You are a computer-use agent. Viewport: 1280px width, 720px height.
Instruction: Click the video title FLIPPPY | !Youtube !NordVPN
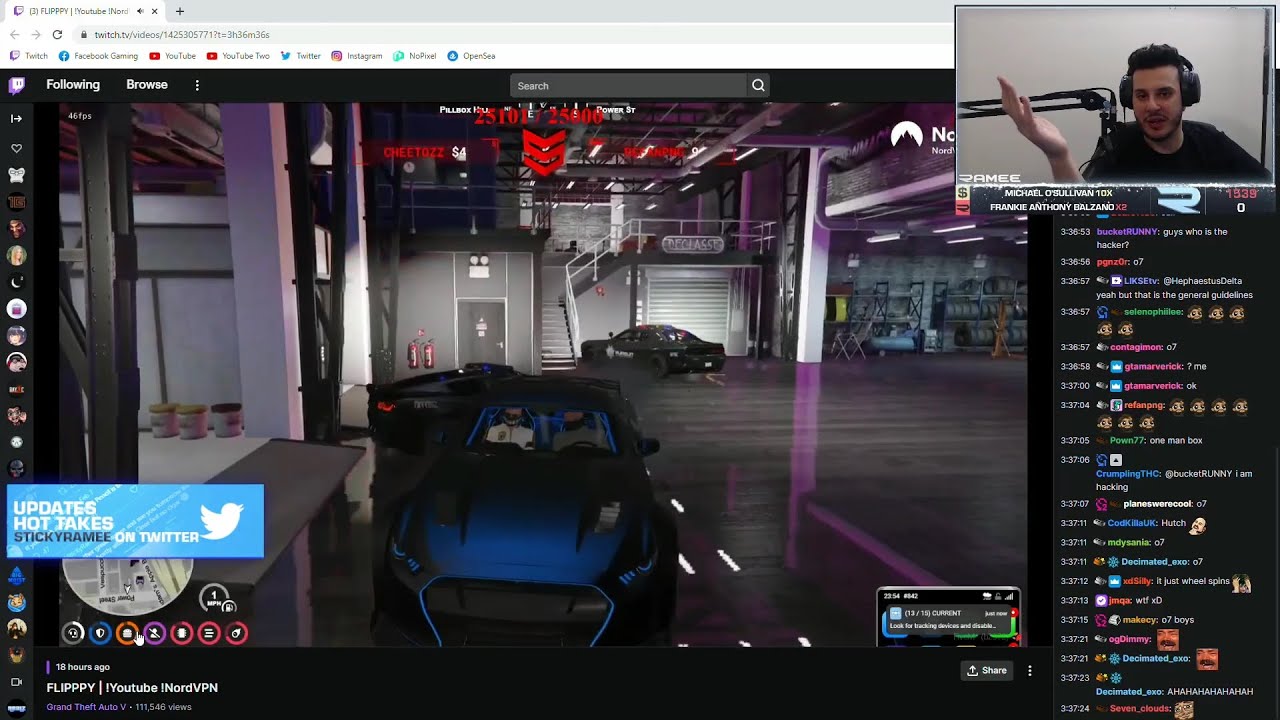pyautogui.click(x=132, y=688)
